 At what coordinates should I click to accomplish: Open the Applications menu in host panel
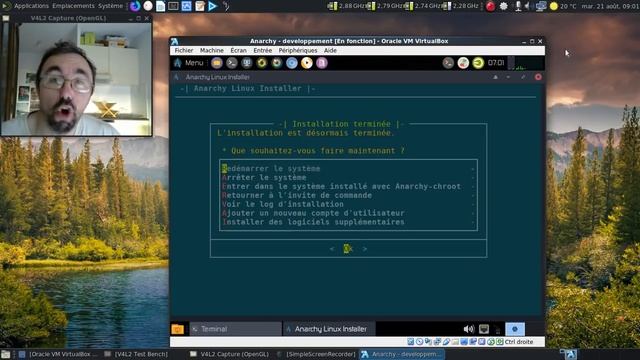tap(31, 6)
